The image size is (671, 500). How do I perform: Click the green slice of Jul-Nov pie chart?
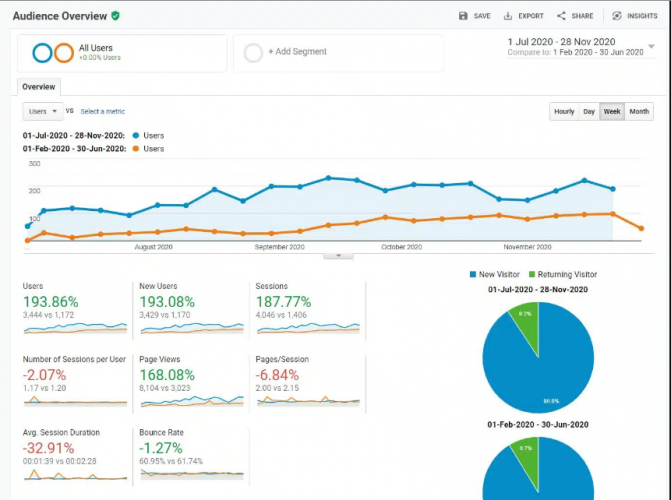pos(527,325)
